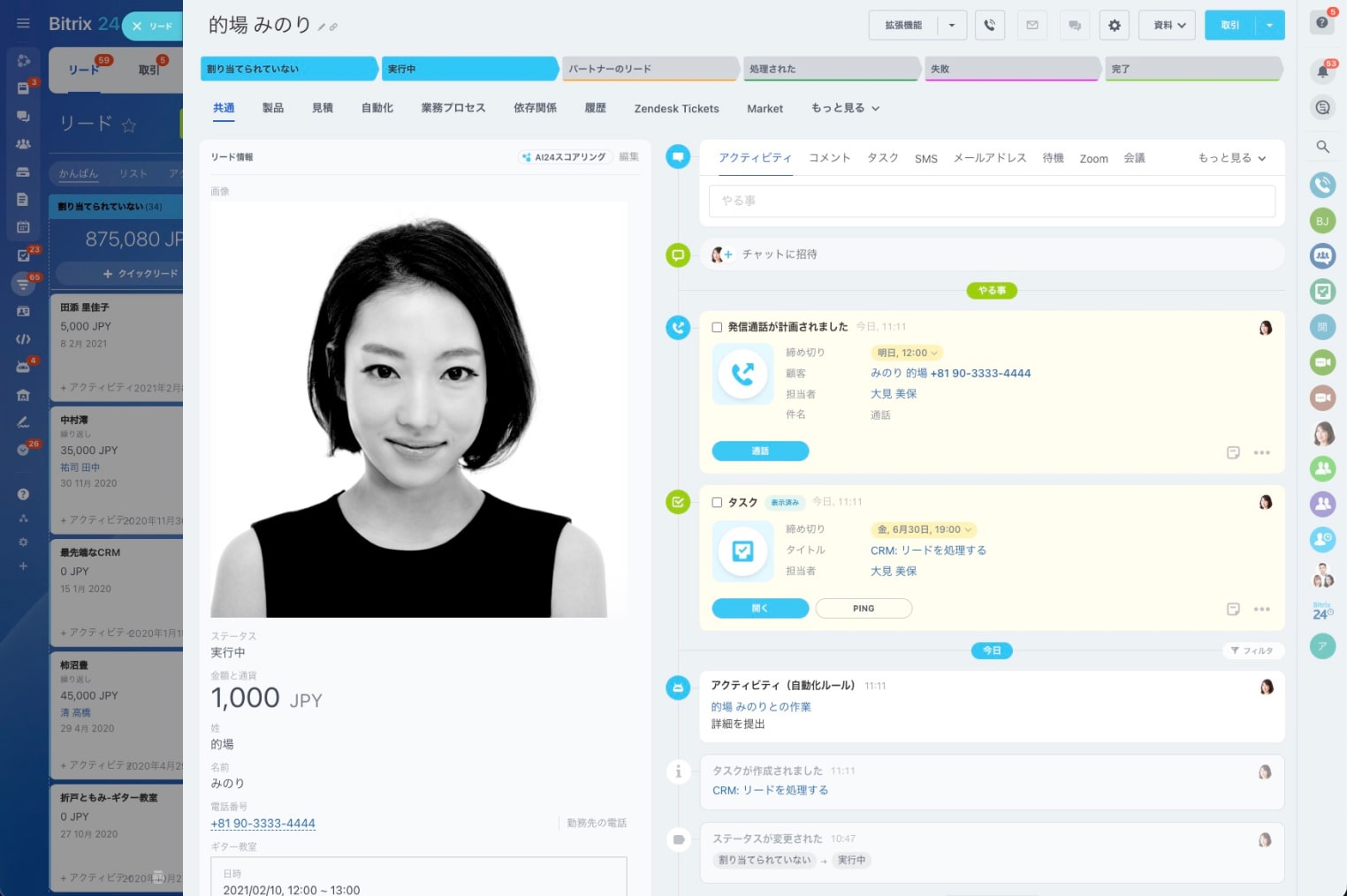Select the SMS activity tab

[x=926, y=159]
